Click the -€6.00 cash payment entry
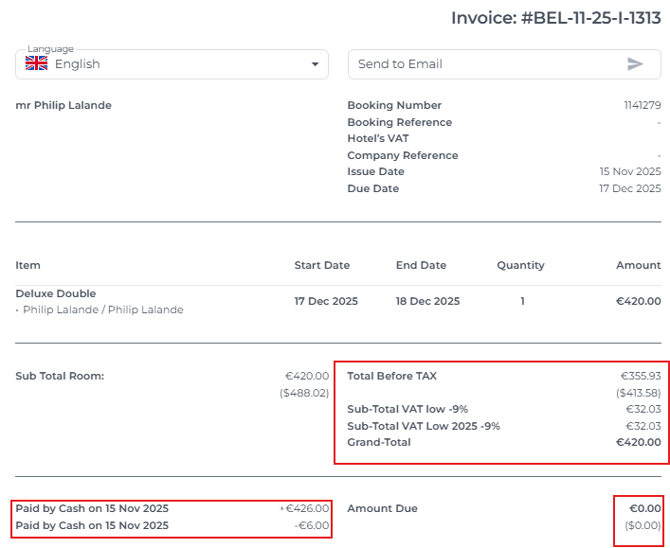Image resolution: width=670 pixels, height=548 pixels. pyautogui.click(x=308, y=526)
